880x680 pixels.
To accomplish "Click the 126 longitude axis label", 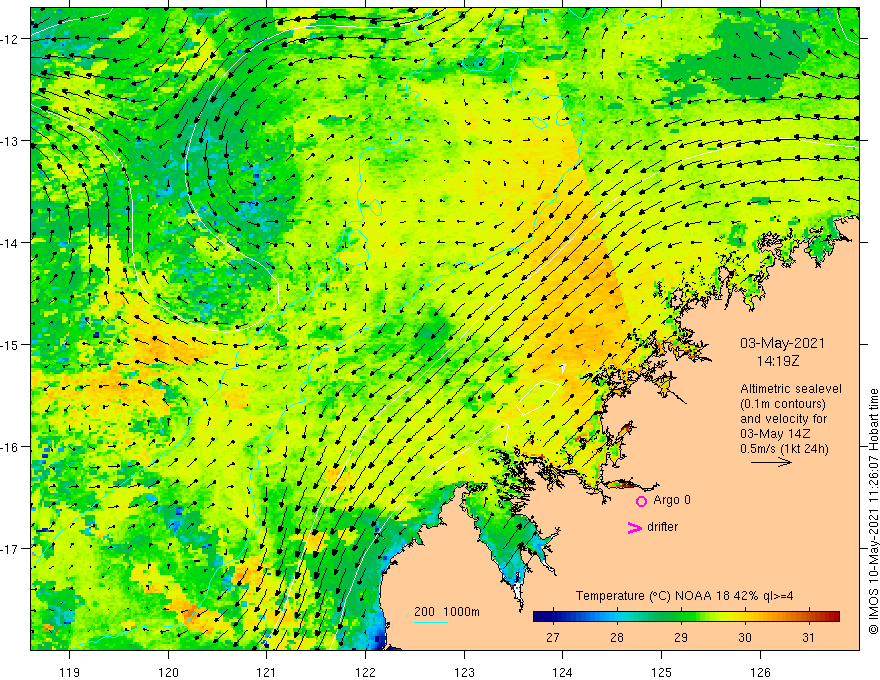I will (760, 673).
